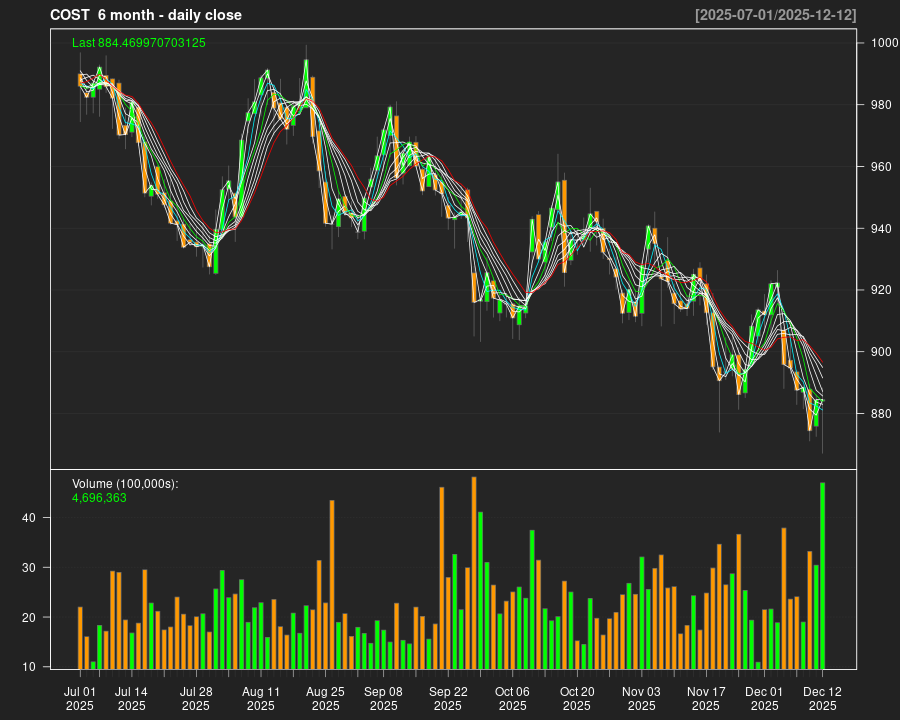Select the Aug 11 2025 date label

click(x=261, y=698)
